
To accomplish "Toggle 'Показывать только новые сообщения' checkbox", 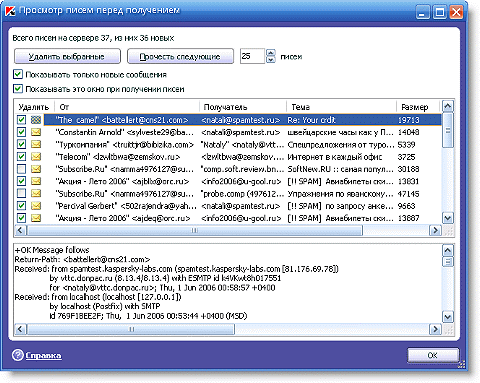I will pos(18,74).
